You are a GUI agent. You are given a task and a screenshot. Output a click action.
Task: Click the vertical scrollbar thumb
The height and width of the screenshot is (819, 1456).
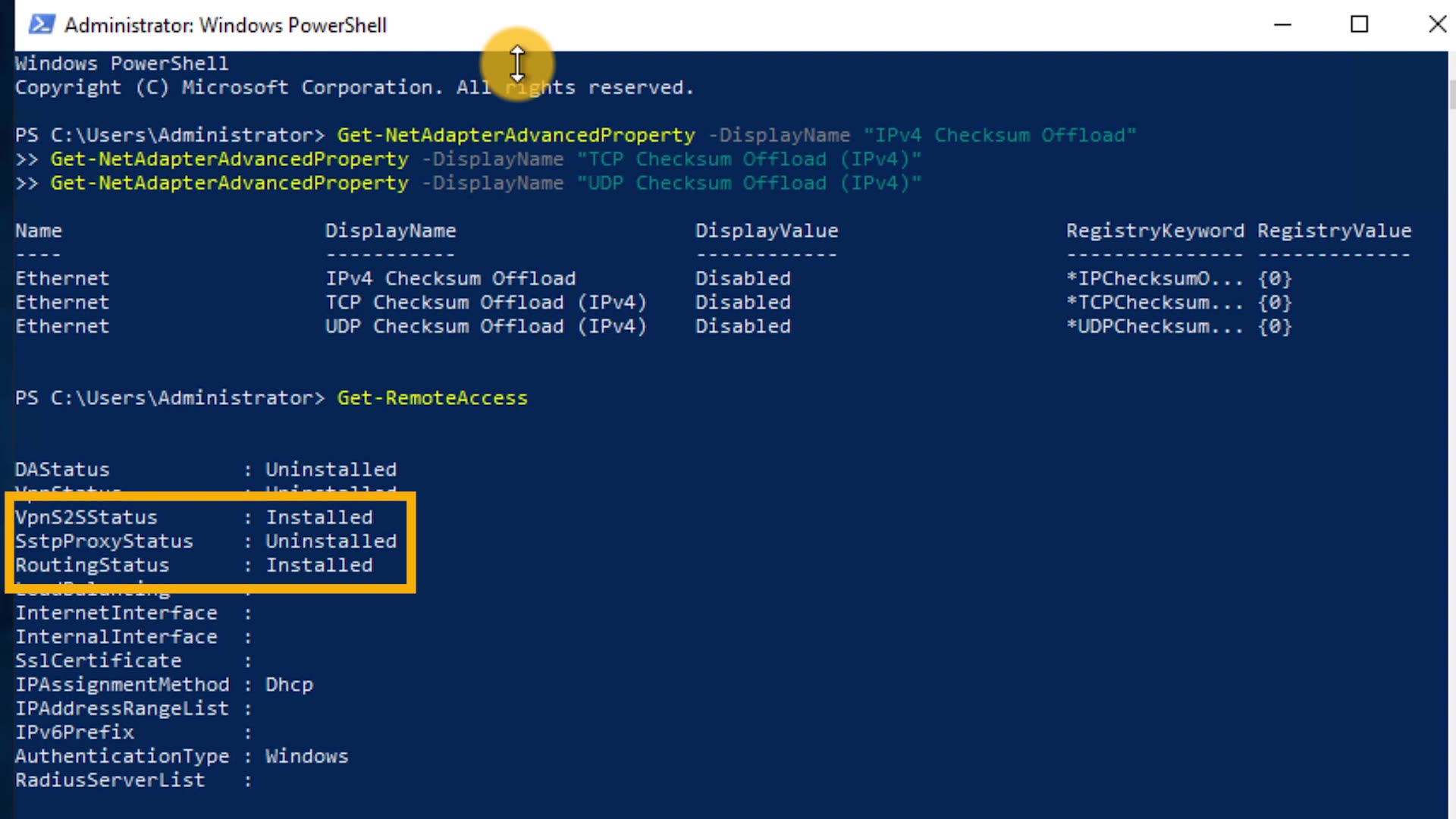click(1451, 95)
